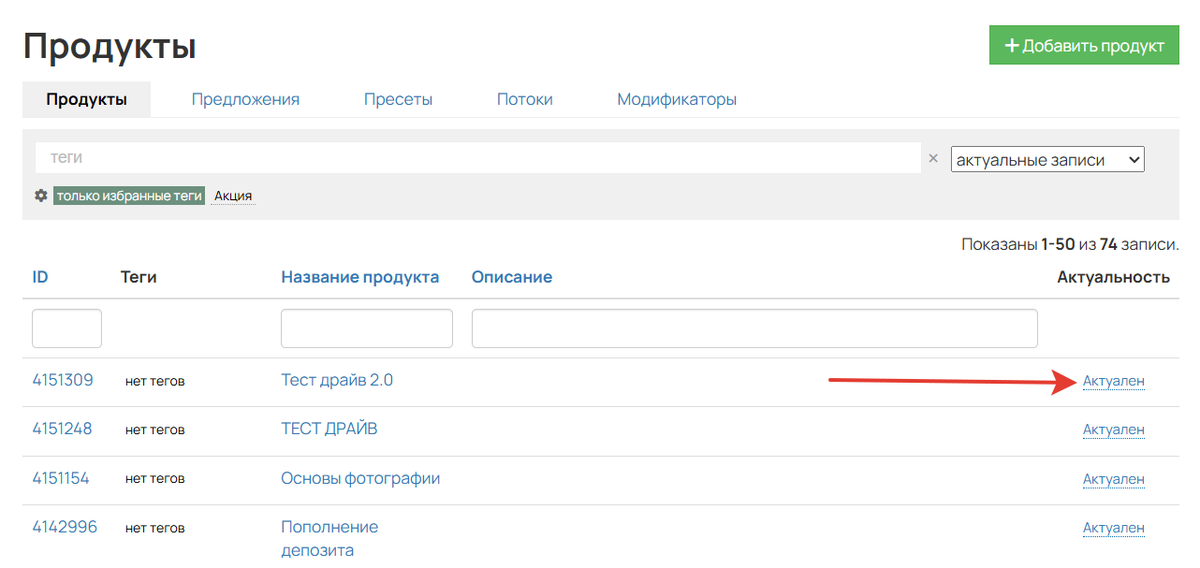Click the description filter input

coord(755,328)
